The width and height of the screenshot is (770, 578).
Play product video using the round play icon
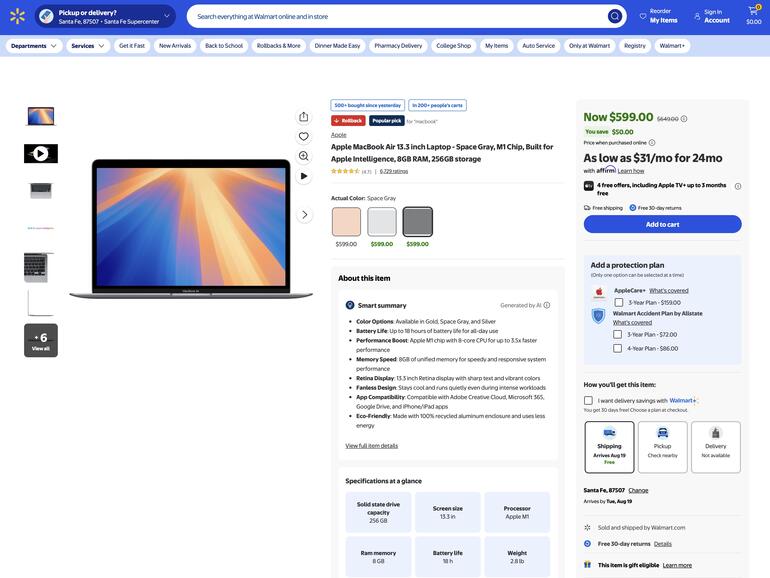click(x=303, y=176)
